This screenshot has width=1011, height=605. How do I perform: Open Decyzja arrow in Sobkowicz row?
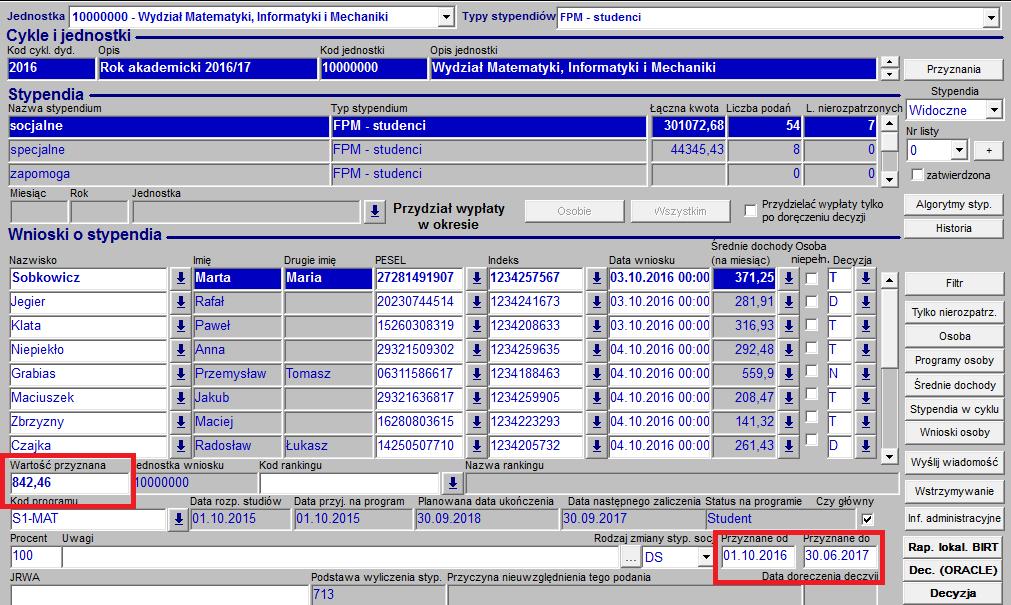(865, 278)
